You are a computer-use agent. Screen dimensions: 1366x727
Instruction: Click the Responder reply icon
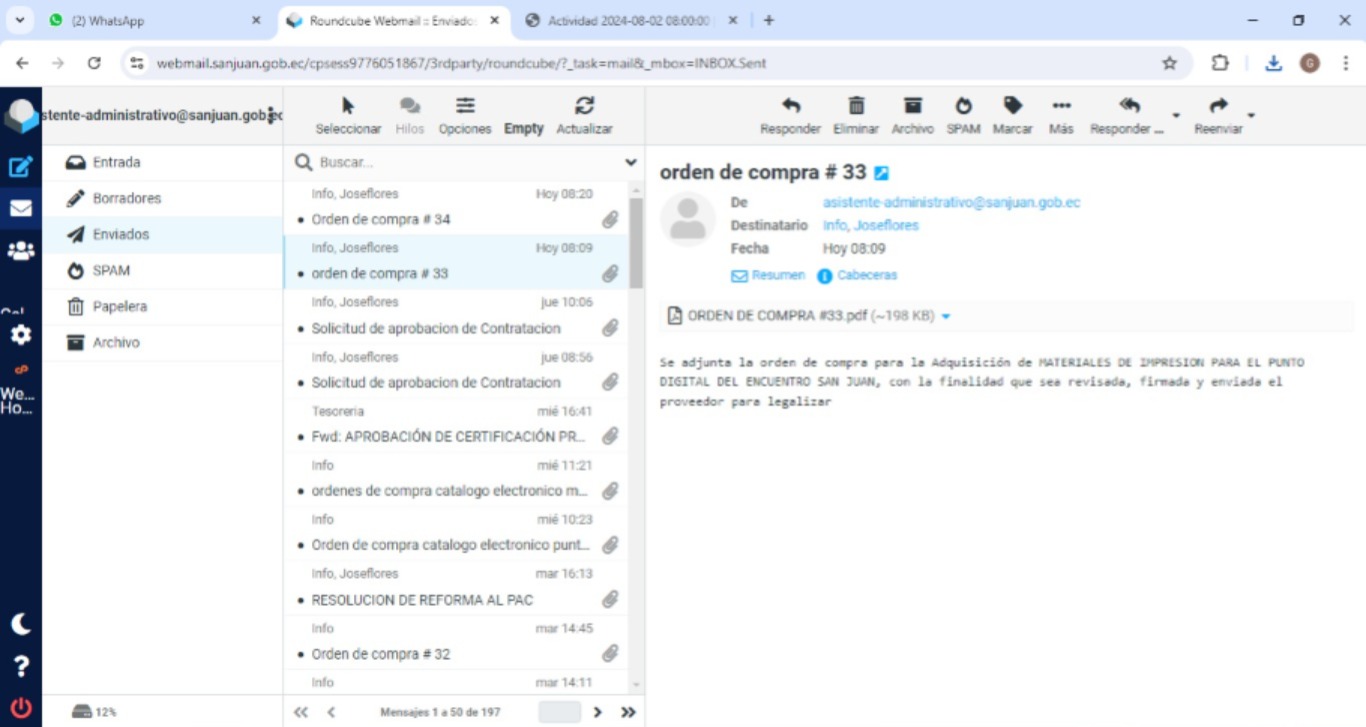[x=790, y=106]
